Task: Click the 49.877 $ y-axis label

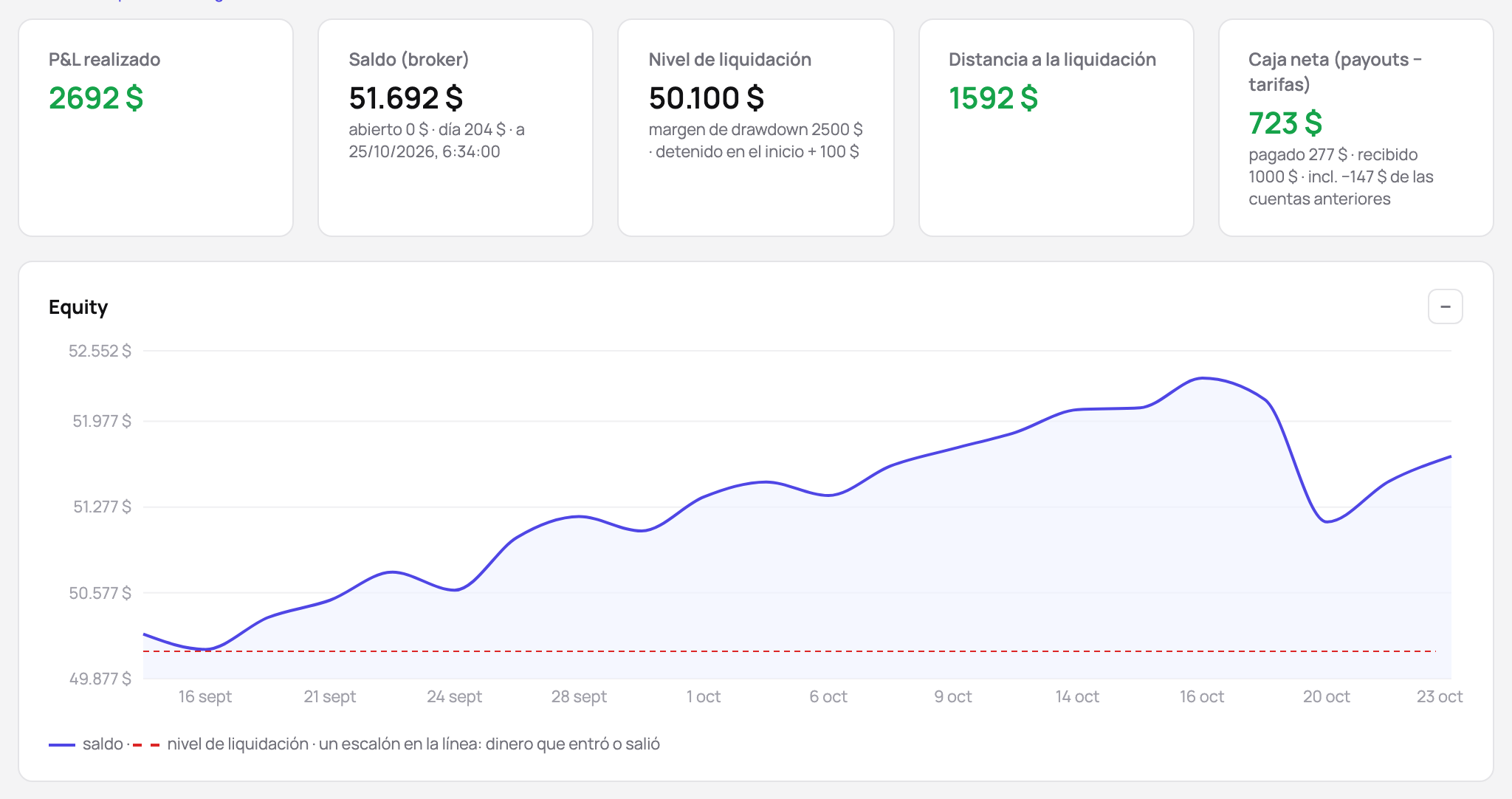Action: click(x=100, y=679)
